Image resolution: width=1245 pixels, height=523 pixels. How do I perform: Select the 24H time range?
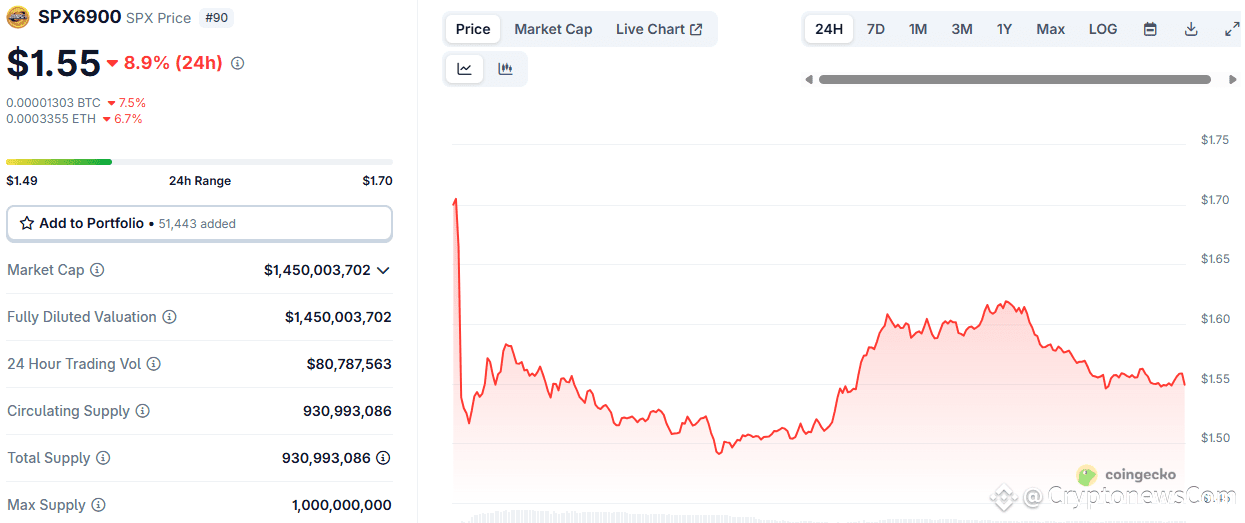[x=829, y=29]
